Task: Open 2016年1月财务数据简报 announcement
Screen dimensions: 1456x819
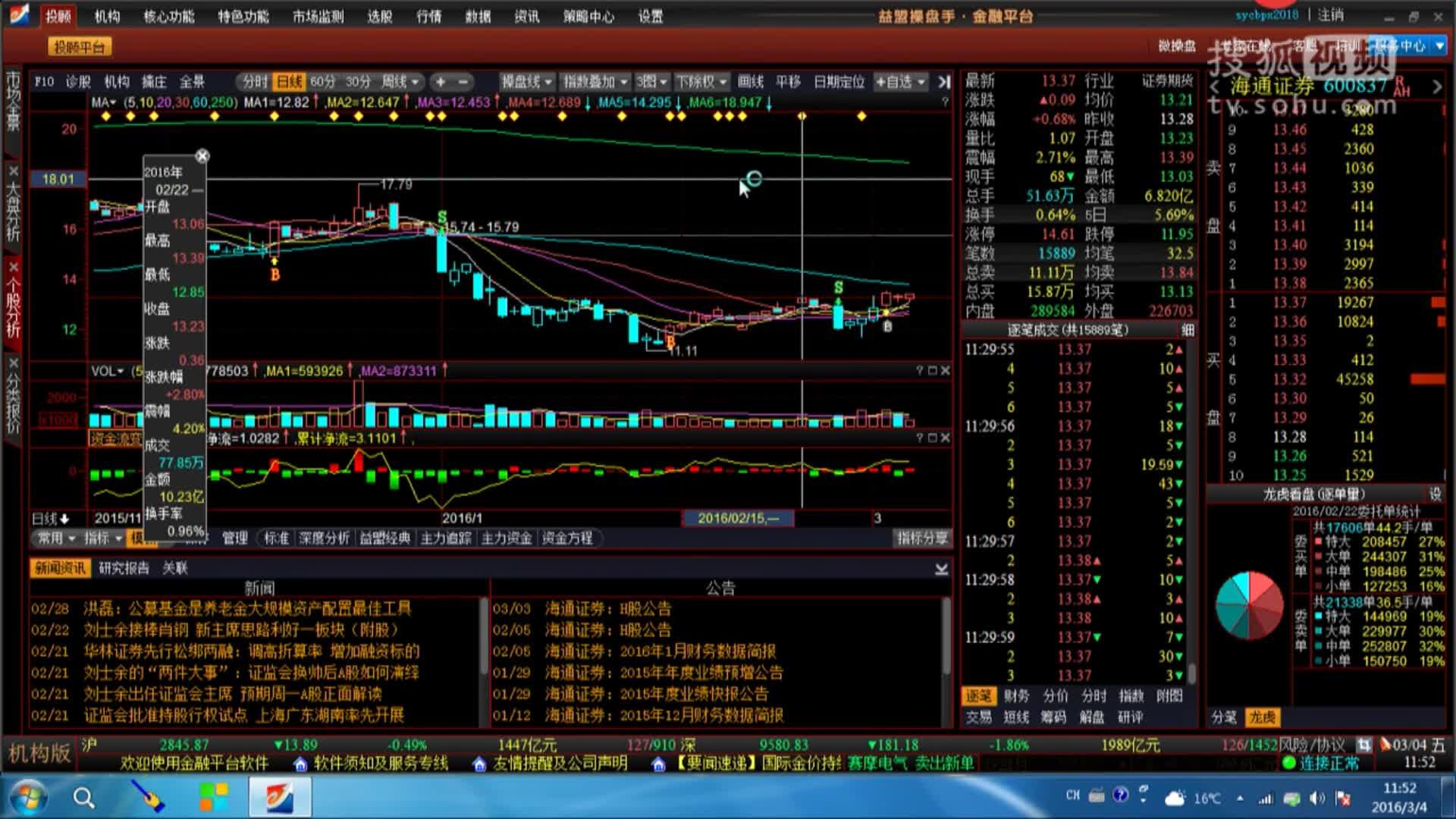Action: tap(660, 651)
